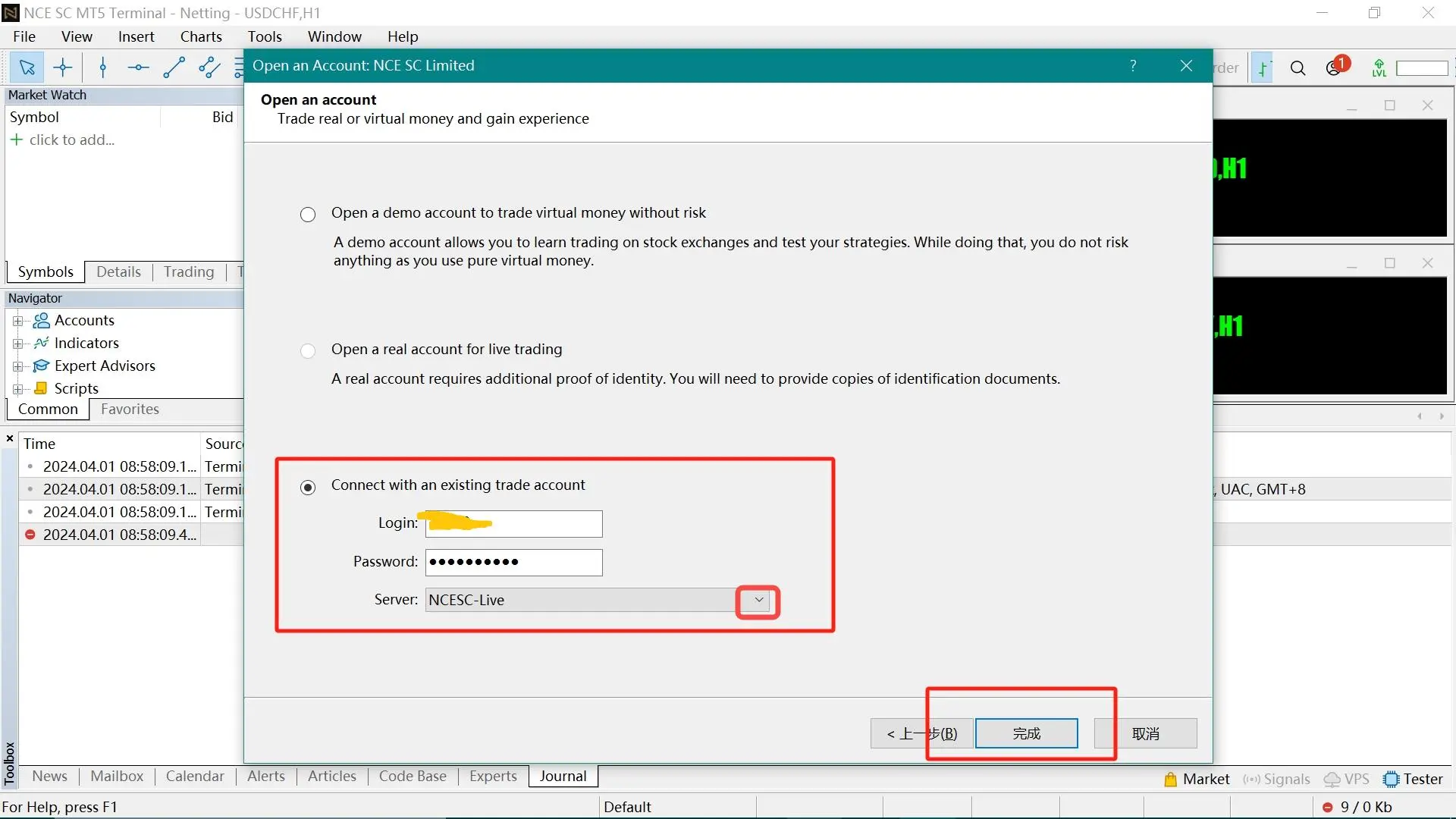The image size is (1456, 819).
Task: Switch to the Trading tab in Market Watch
Action: pos(189,272)
